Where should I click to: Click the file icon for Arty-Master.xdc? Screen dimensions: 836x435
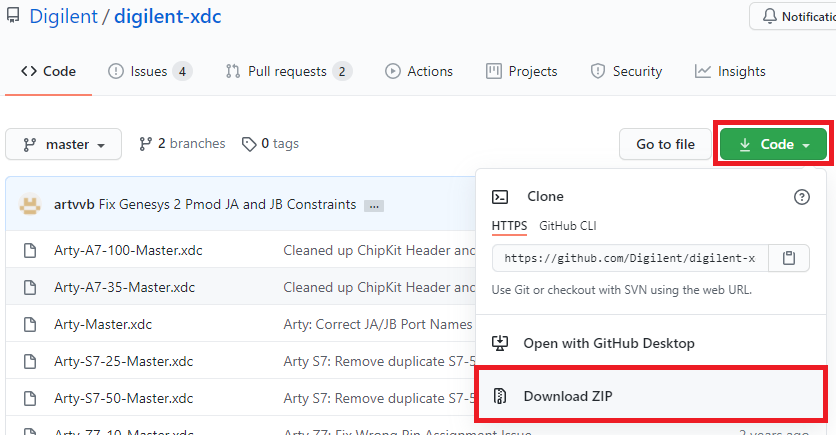(x=30, y=324)
